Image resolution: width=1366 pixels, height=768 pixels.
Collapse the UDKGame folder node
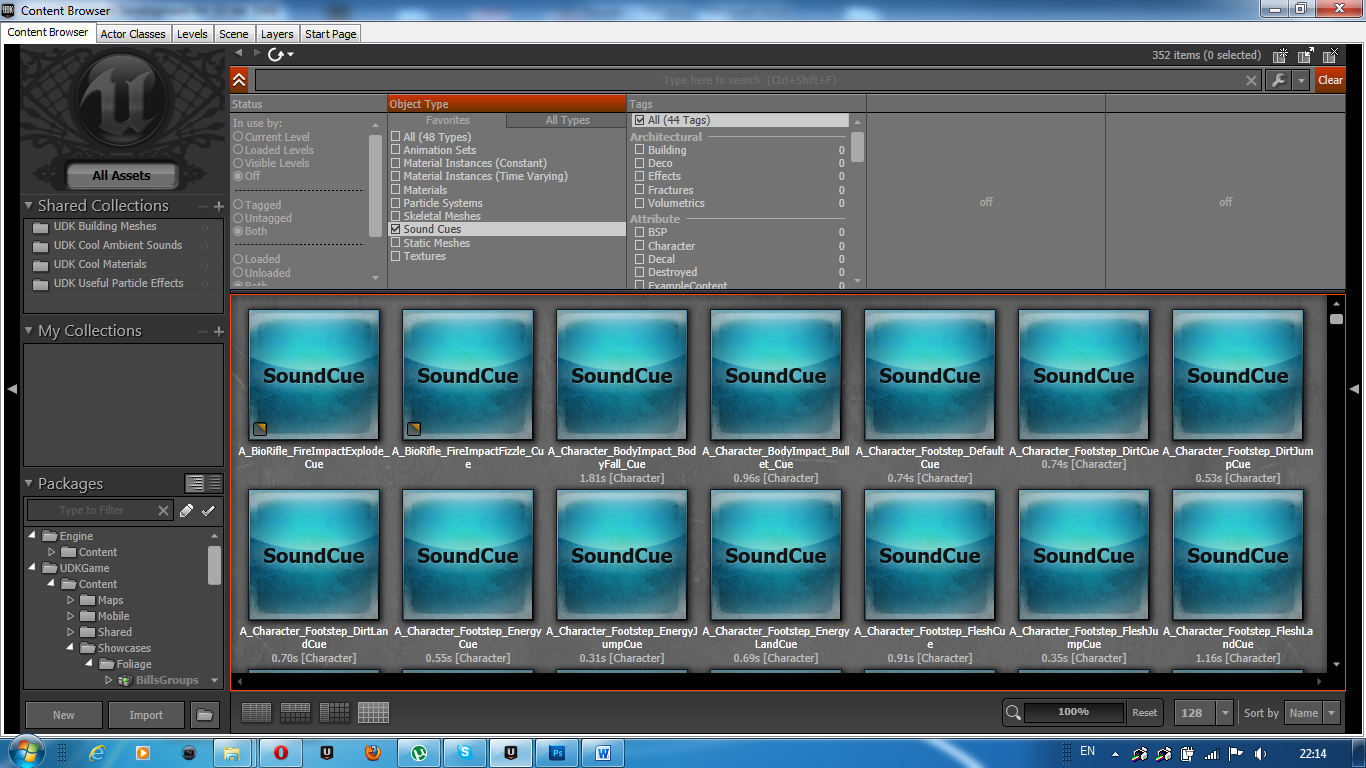click(33, 568)
